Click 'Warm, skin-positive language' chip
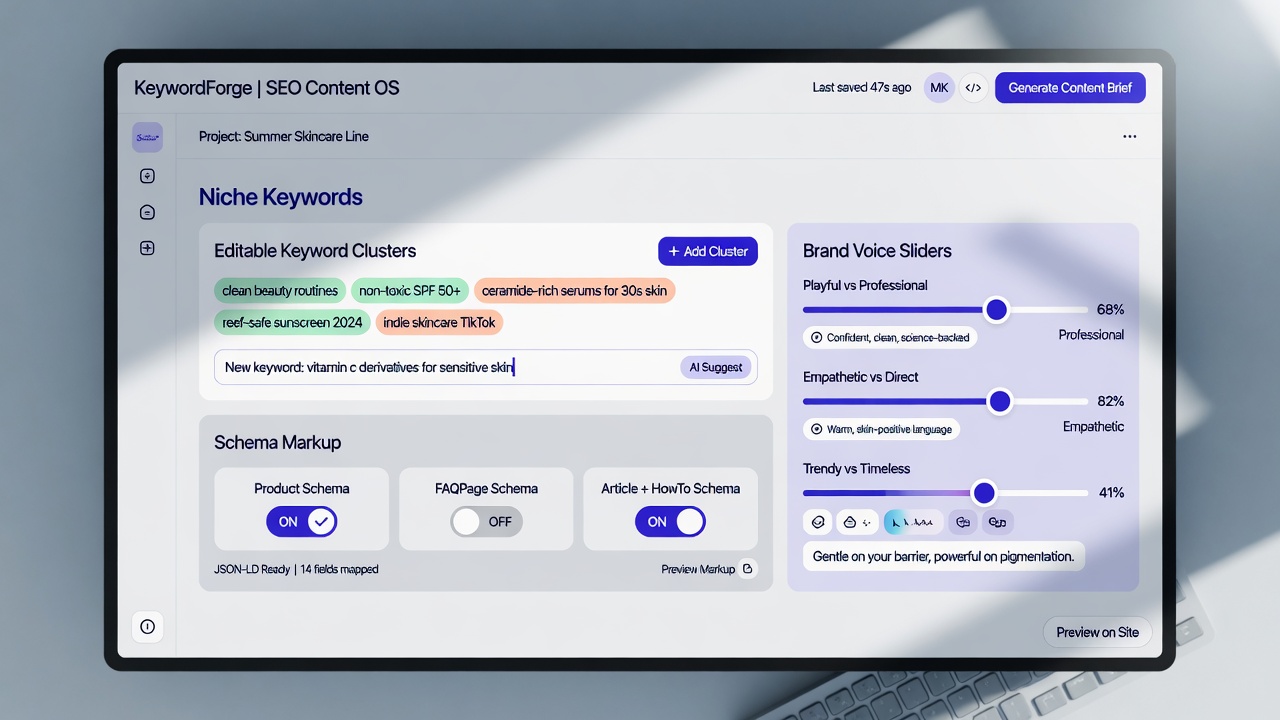The image size is (1280, 720). click(881, 429)
